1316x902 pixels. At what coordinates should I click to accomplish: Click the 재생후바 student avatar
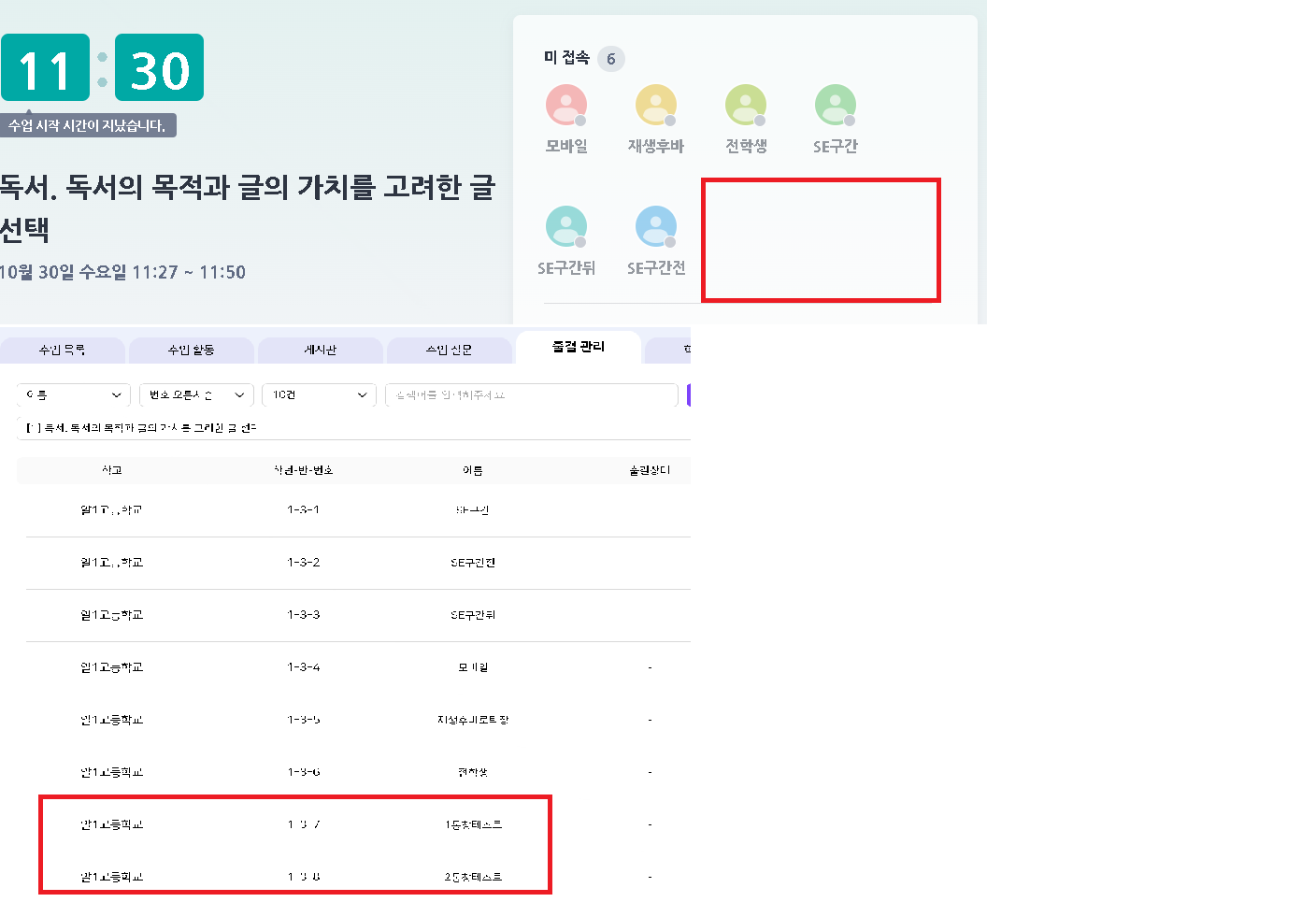pyautogui.click(x=656, y=105)
